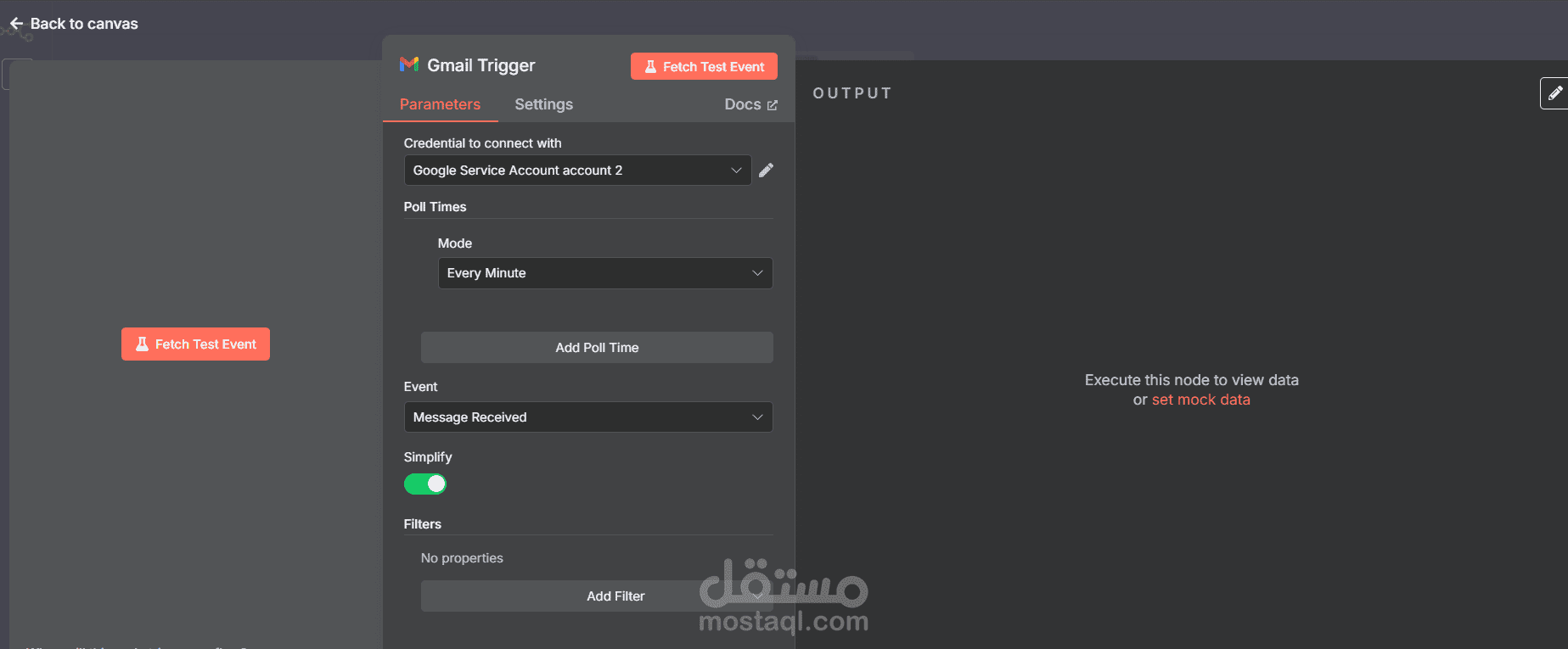
Task: Click the No properties text
Action: tap(462, 558)
